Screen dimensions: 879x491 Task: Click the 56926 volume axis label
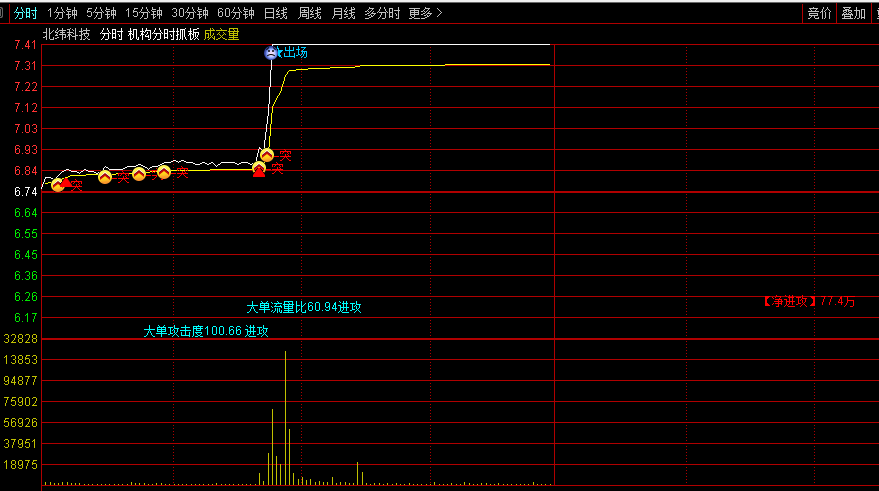(x=20, y=423)
